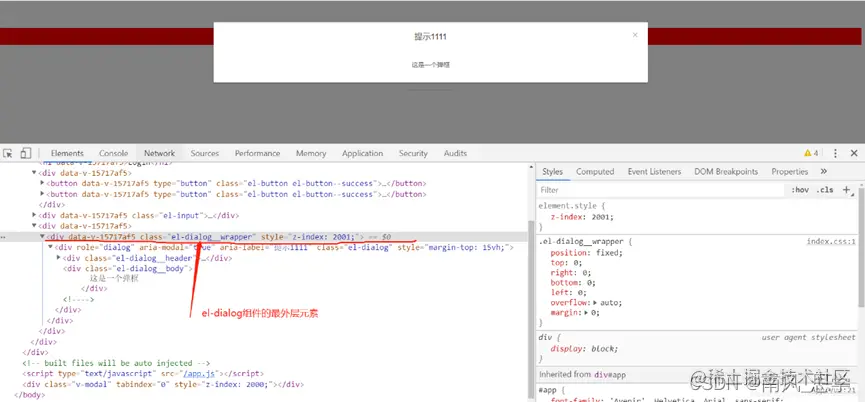Focus the Styles Filter input field
The height and width of the screenshot is (402, 865).
point(661,190)
